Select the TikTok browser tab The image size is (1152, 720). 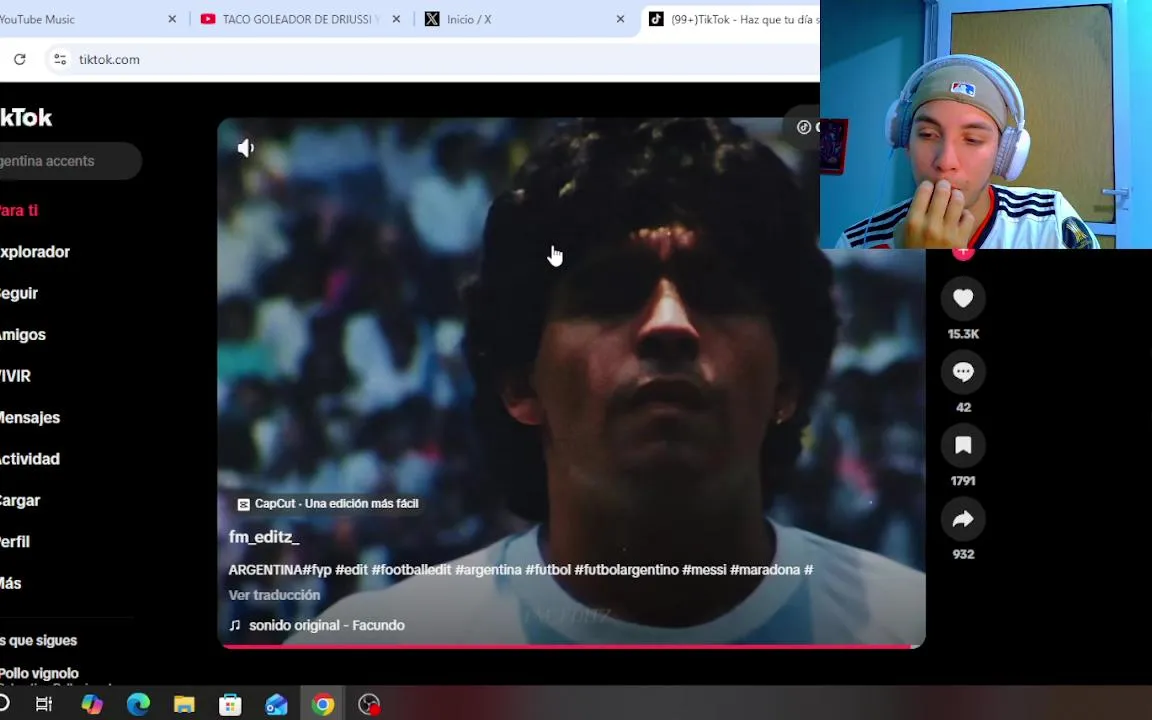(x=731, y=19)
